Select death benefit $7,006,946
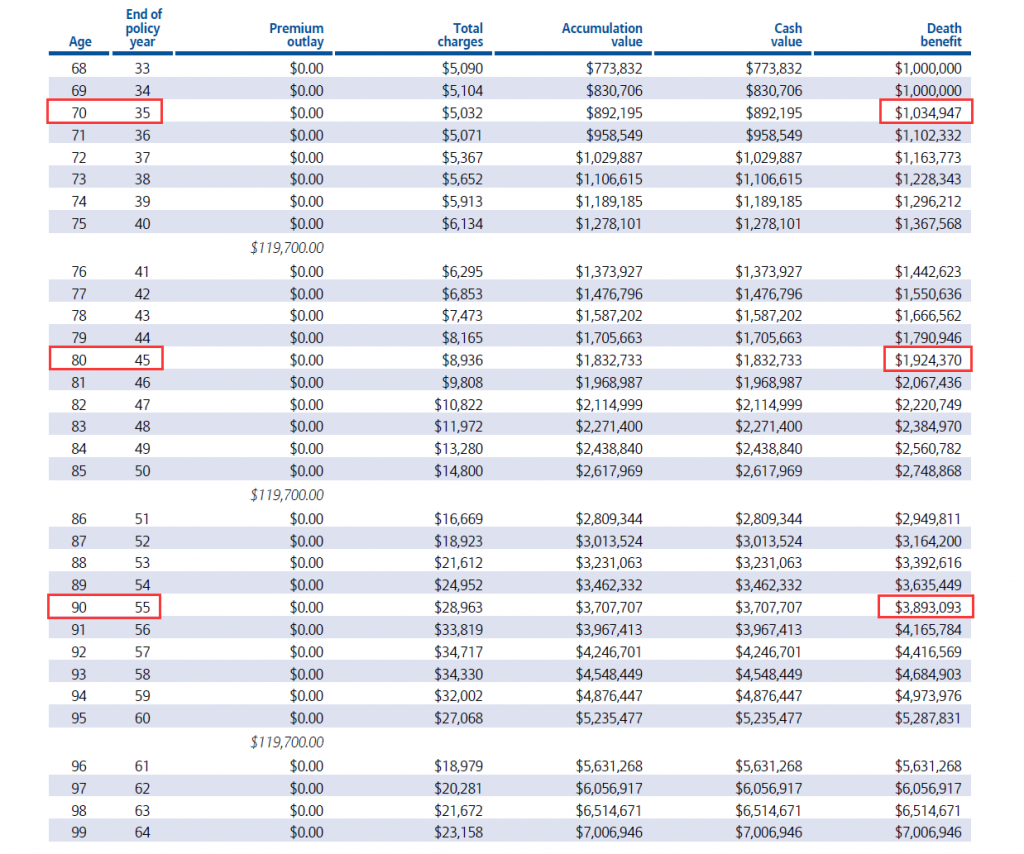The image size is (1024, 854). click(927, 832)
